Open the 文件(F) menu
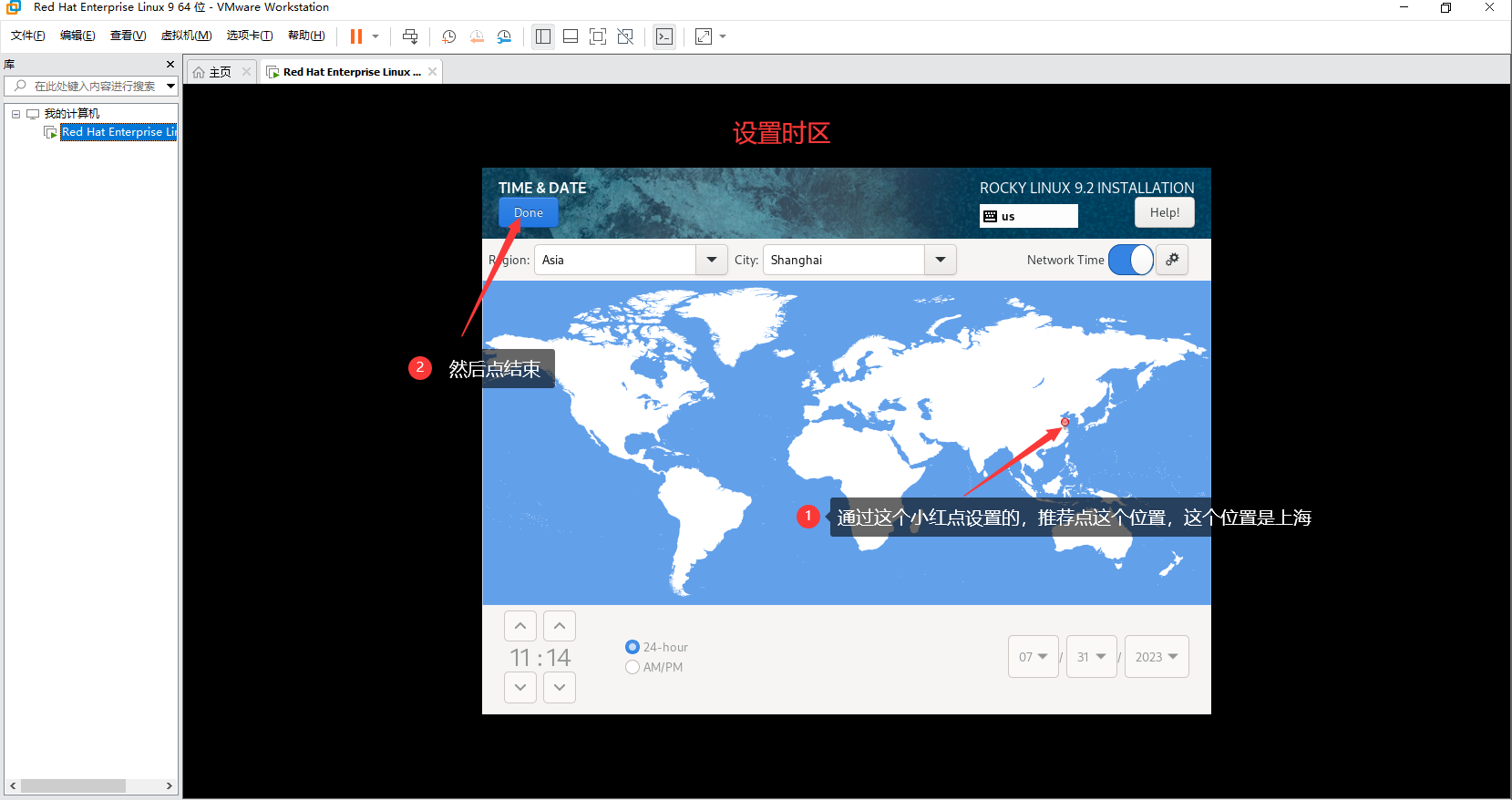Image resolution: width=1512 pixels, height=800 pixels. tap(28, 36)
